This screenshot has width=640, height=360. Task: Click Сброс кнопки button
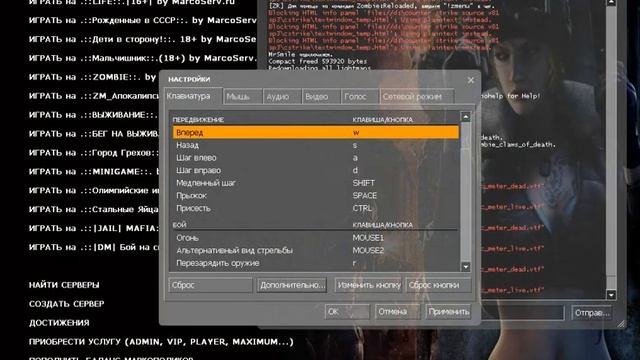(438, 285)
